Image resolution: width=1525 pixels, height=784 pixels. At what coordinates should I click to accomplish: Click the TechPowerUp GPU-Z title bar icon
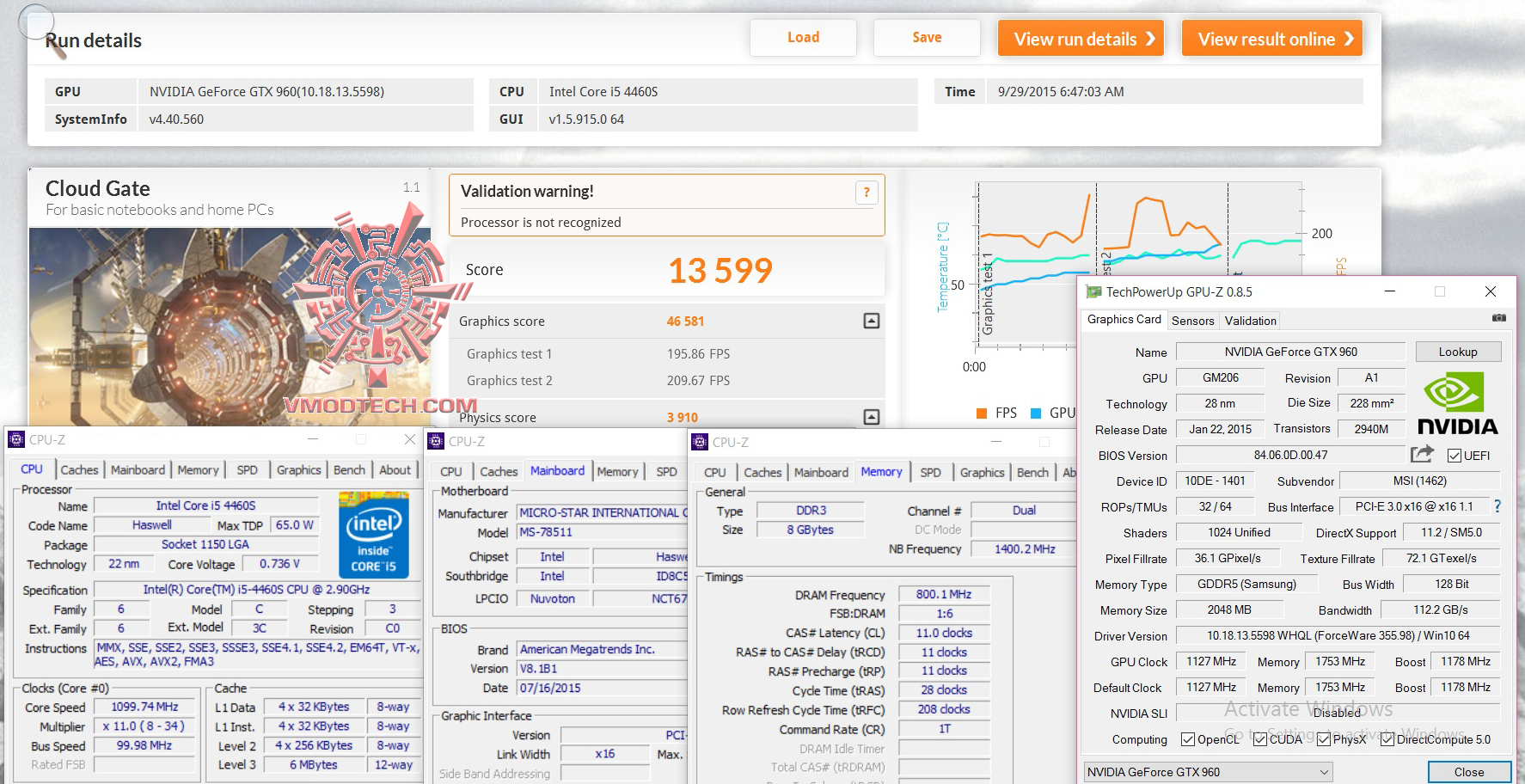coord(1093,292)
